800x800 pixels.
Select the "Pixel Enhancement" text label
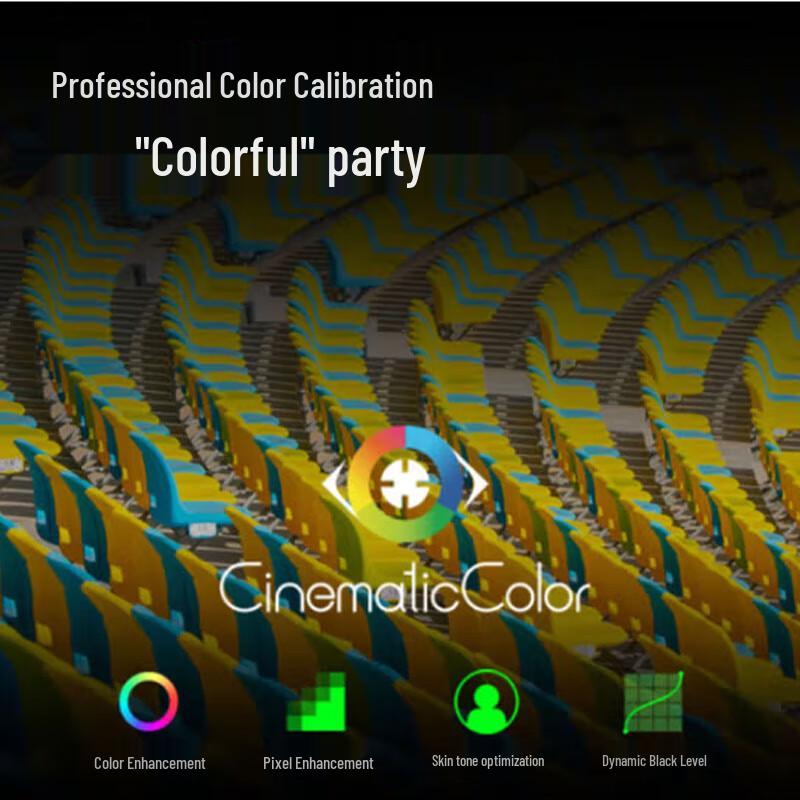click(x=318, y=763)
